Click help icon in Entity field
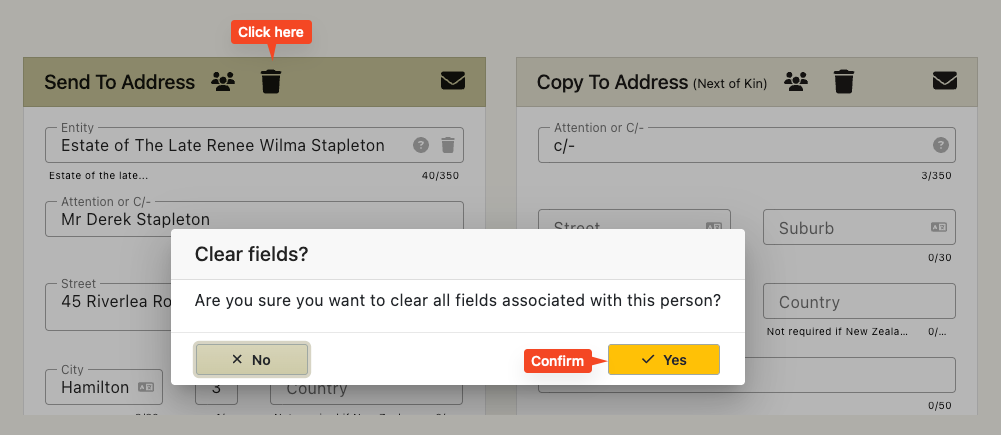This screenshot has width=1001, height=435. point(420,145)
